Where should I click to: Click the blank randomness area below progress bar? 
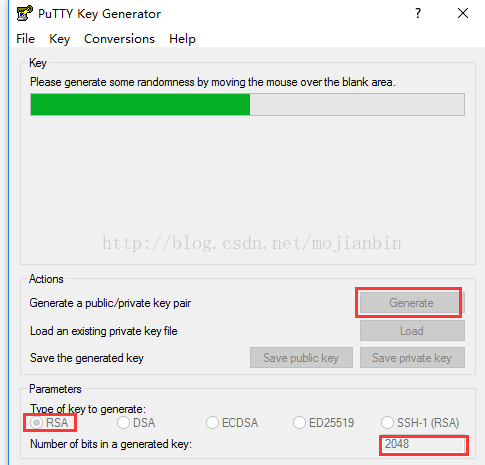[247, 188]
